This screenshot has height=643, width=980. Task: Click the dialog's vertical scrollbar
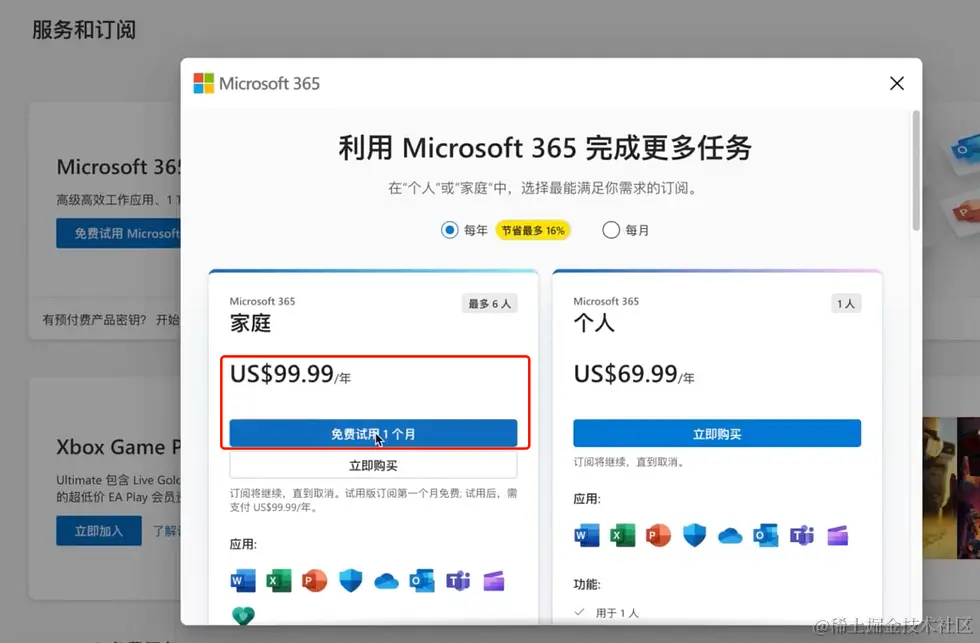coord(916,171)
